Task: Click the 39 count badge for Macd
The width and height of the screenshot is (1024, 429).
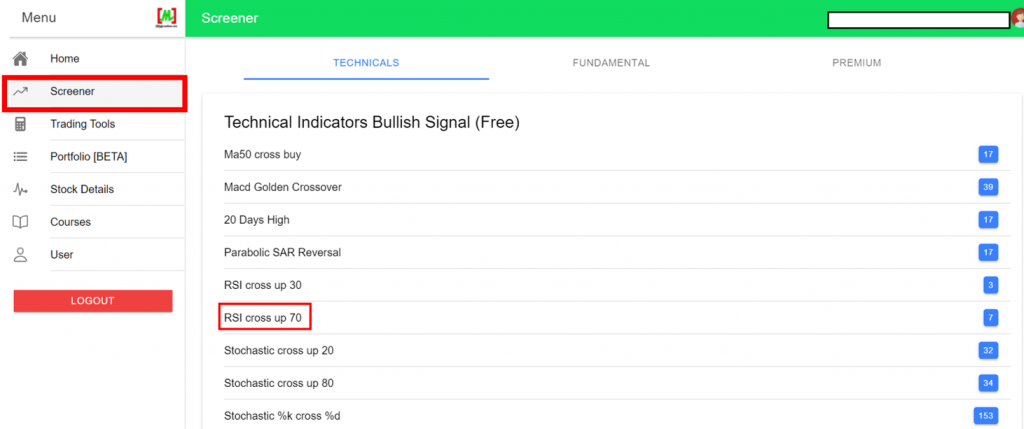Action: (988, 187)
